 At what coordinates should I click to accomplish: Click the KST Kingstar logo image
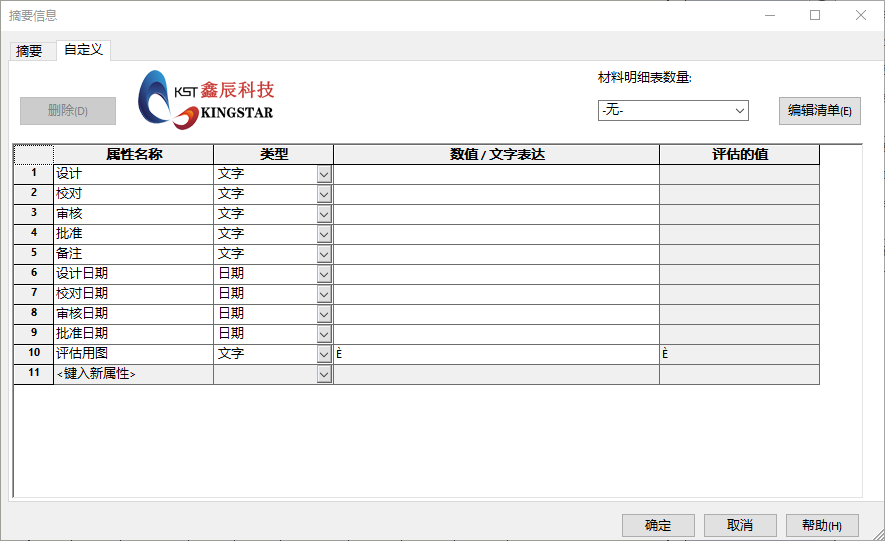(x=206, y=100)
